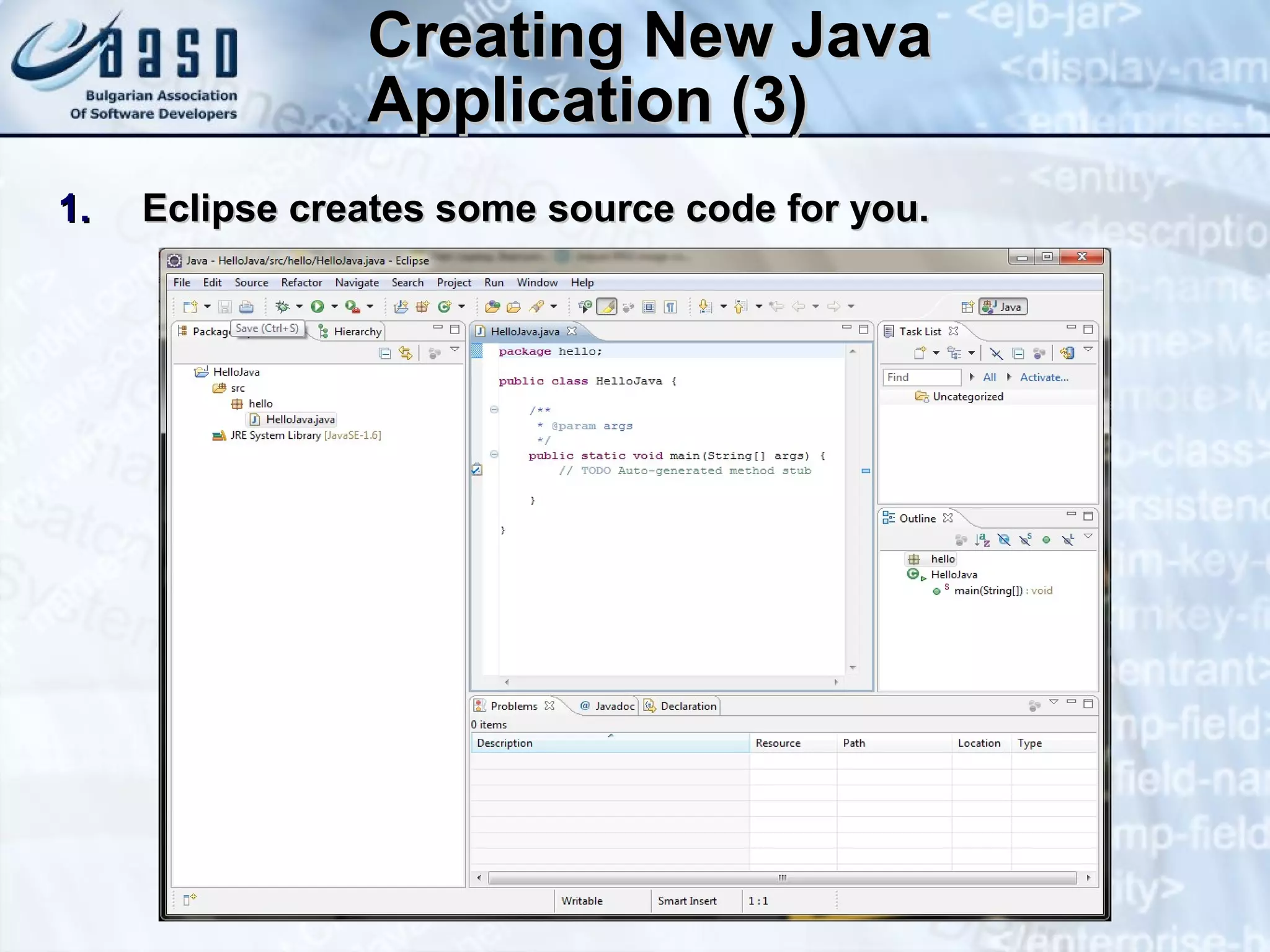The image size is (1270, 952).
Task: Open Next Annotation dropdown arrow
Action: (723, 306)
